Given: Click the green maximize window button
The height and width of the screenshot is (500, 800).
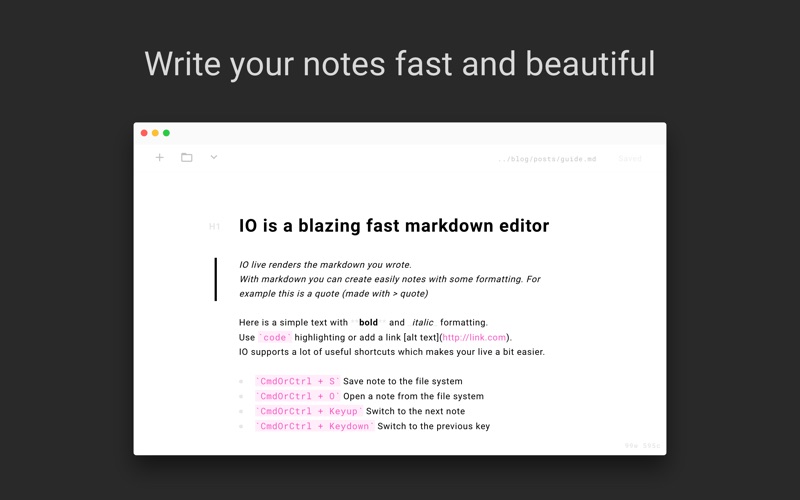Looking at the screenshot, I should [166, 133].
